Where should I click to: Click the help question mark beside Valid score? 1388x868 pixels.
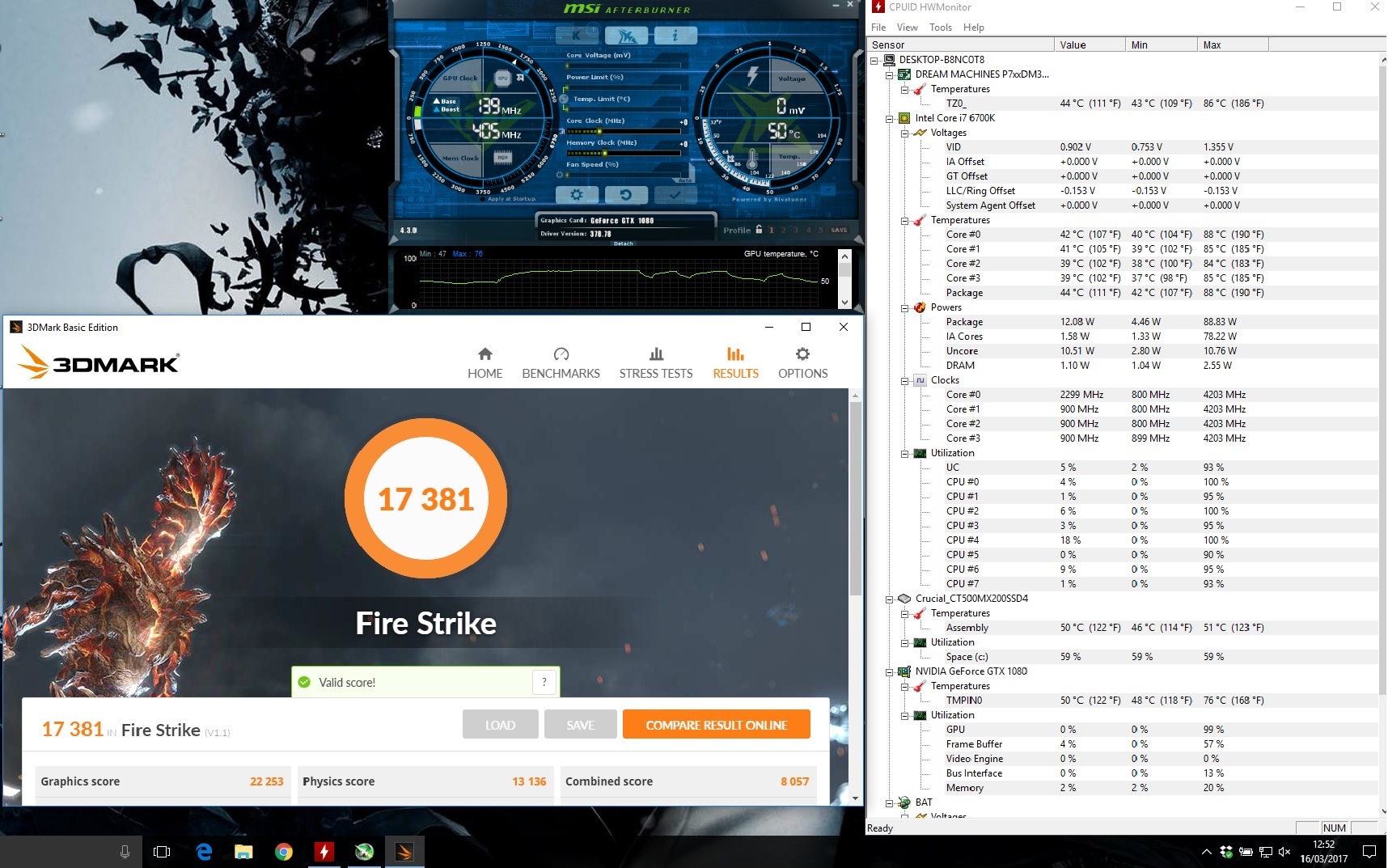(544, 682)
